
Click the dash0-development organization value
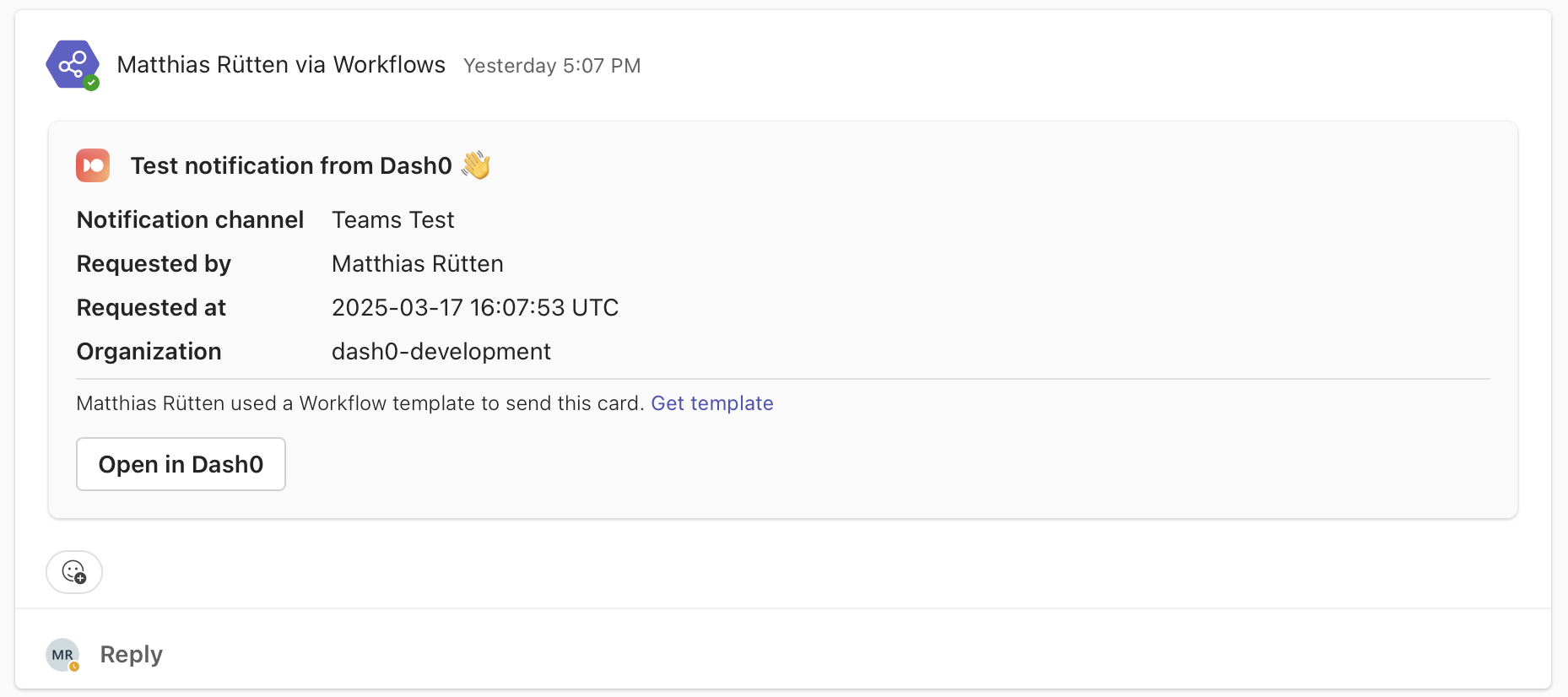[441, 352]
